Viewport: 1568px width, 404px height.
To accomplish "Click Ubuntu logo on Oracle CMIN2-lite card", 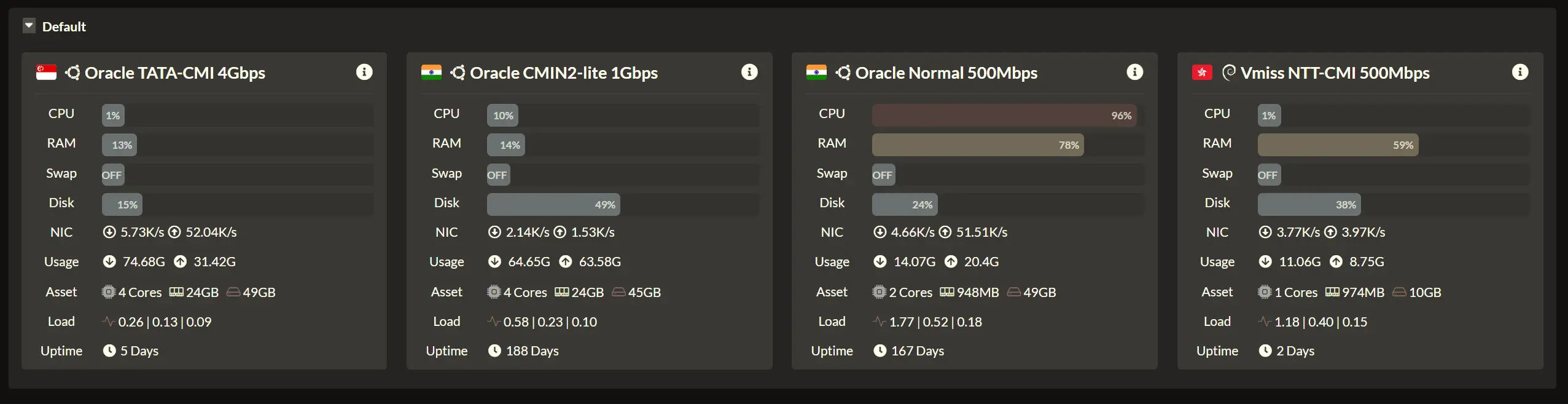I will click(x=458, y=73).
